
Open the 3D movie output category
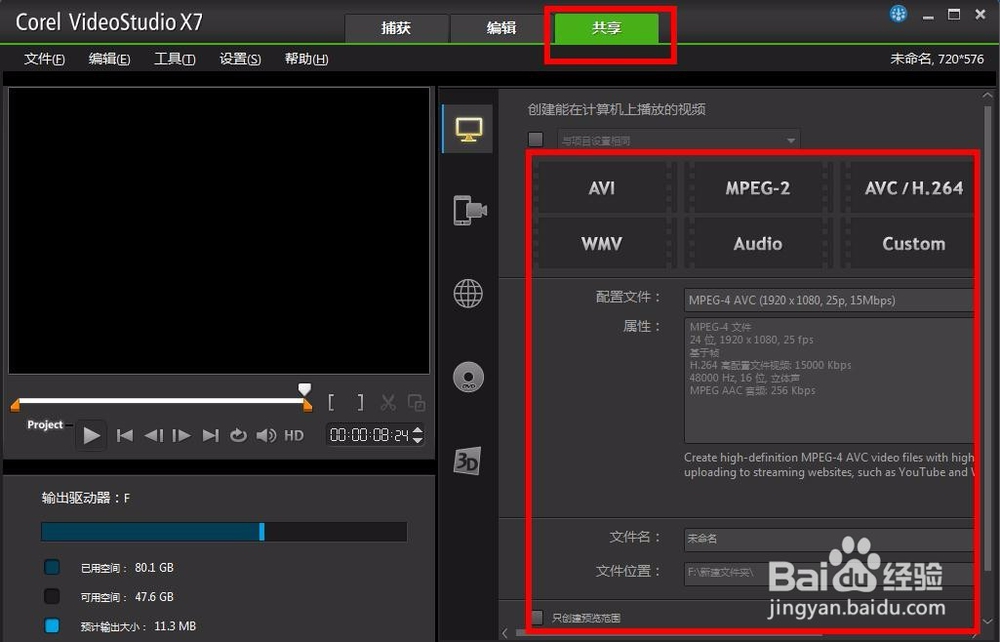(x=467, y=460)
